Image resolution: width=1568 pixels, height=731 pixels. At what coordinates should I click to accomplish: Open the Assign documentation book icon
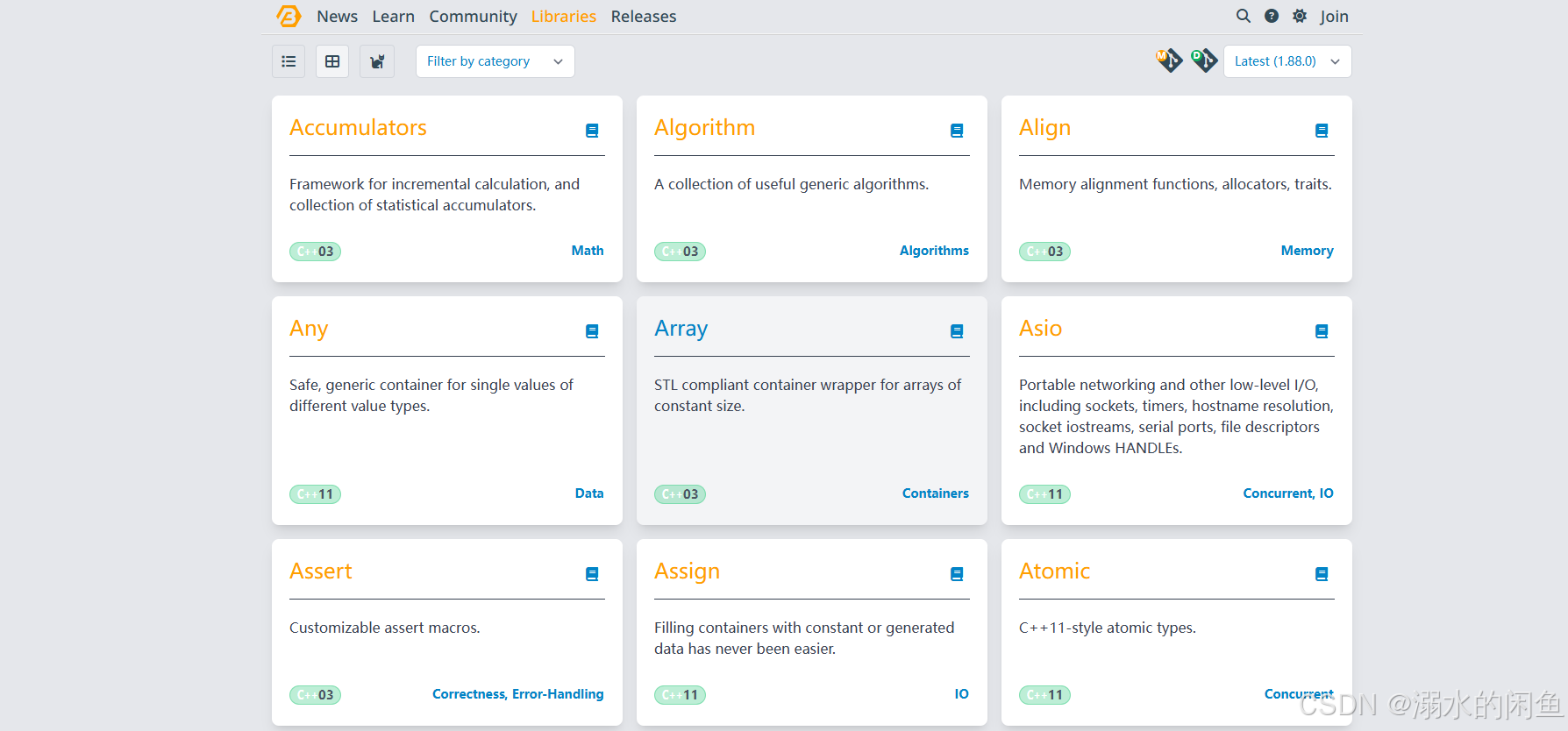tap(957, 574)
